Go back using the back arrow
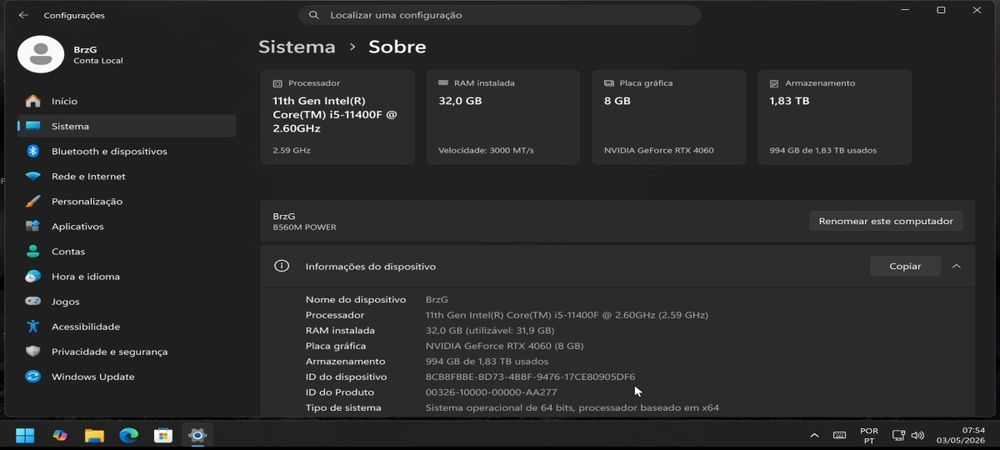 (24, 15)
